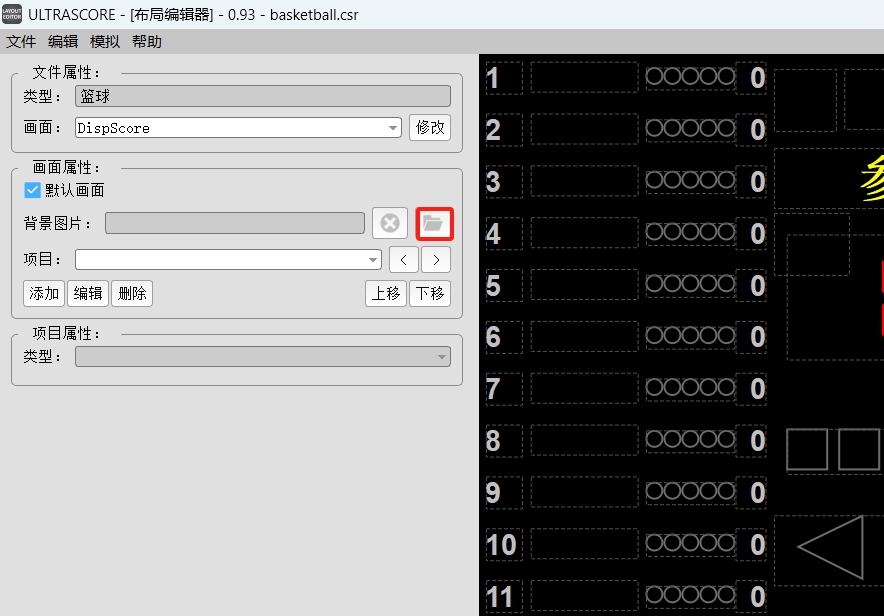This screenshot has height=616, width=884.
Task: Click the 背景图片 path field
Action: pos(235,223)
